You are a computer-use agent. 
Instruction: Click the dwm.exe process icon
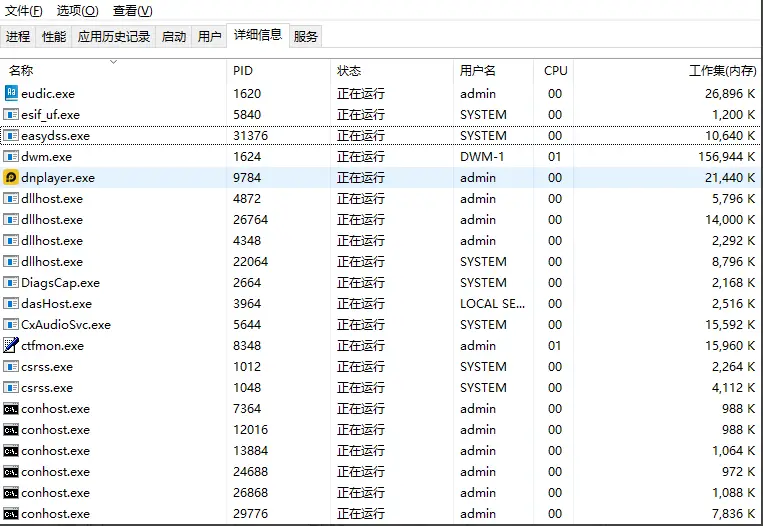pos(11,156)
